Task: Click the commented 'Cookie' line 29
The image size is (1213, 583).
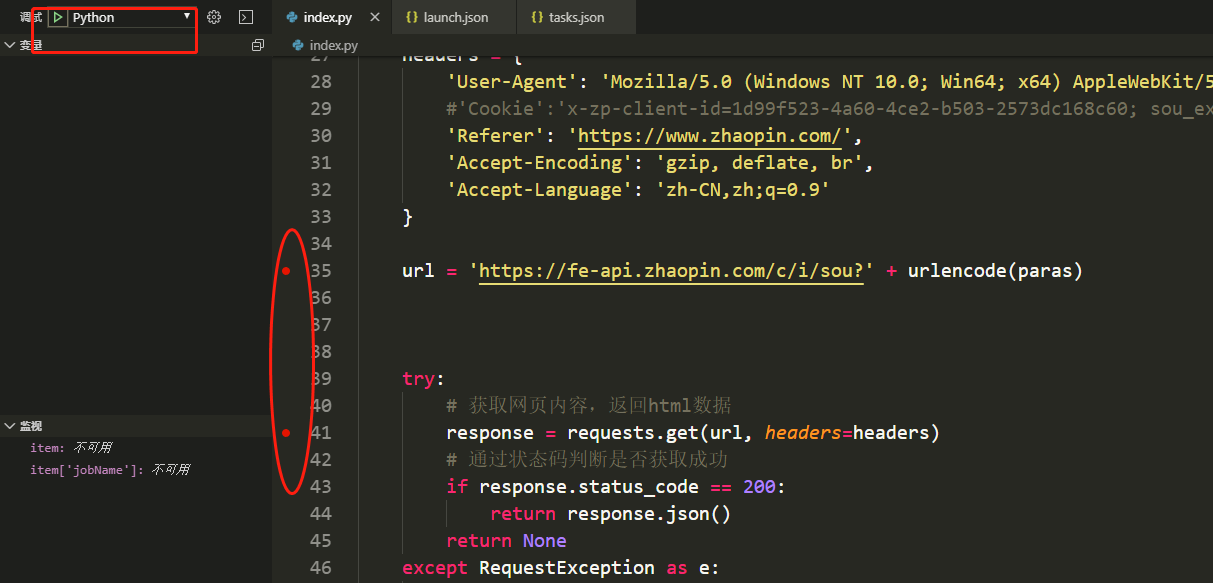Action: [x=829, y=109]
